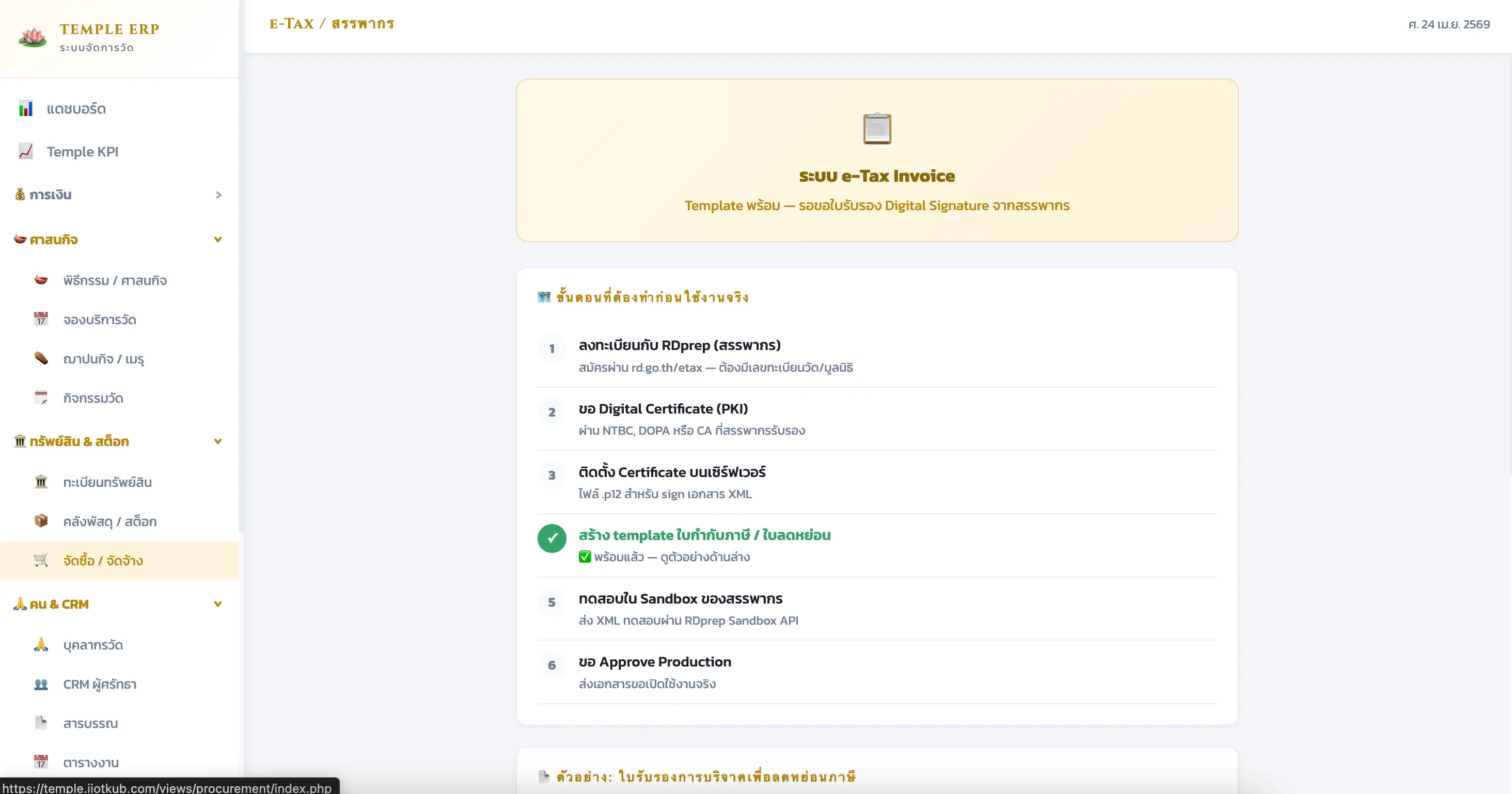The width and height of the screenshot is (1512, 794).
Task: Select ฌาปนกิจ / เมรุ in sidebar
Action: (x=119, y=359)
